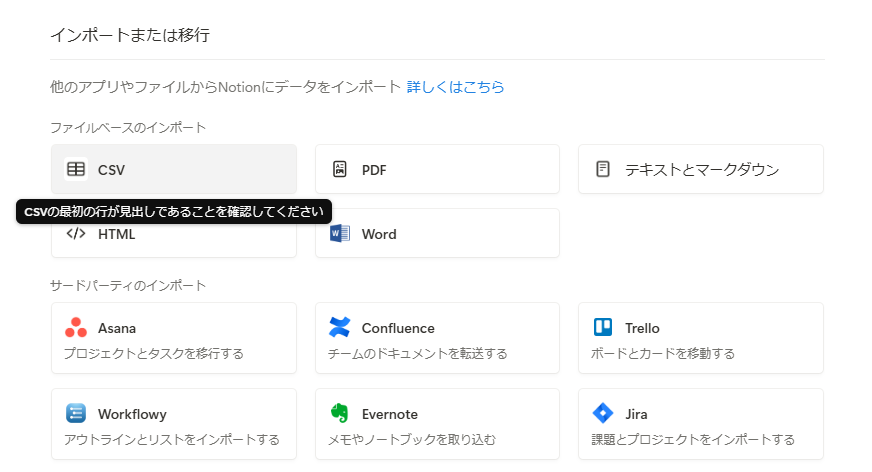Click the Trello board logo

pyautogui.click(x=603, y=327)
